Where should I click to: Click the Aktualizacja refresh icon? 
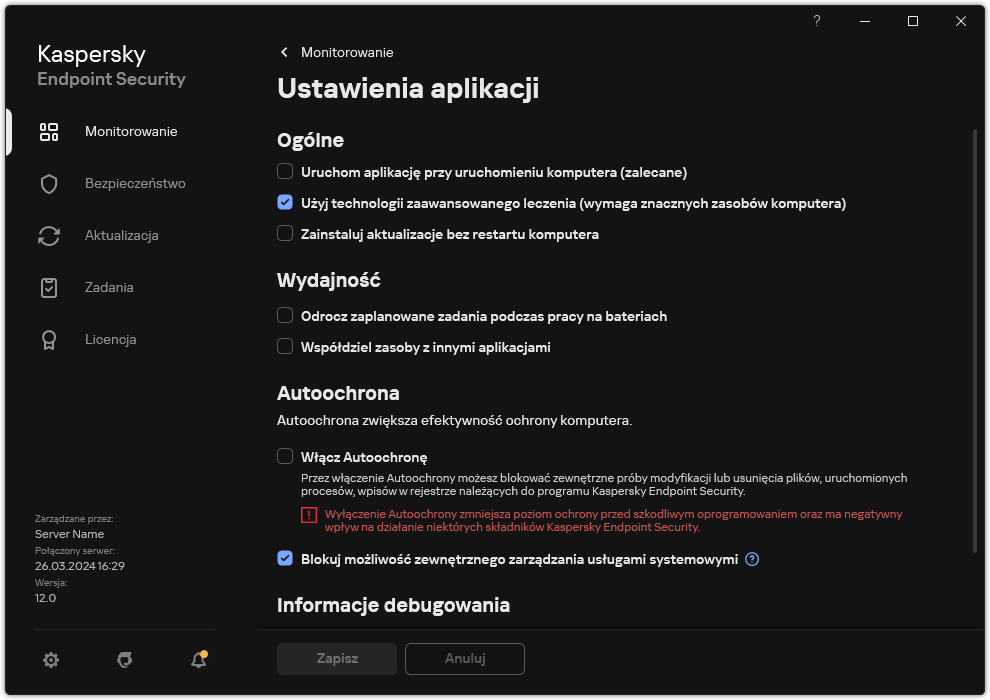point(49,235)
